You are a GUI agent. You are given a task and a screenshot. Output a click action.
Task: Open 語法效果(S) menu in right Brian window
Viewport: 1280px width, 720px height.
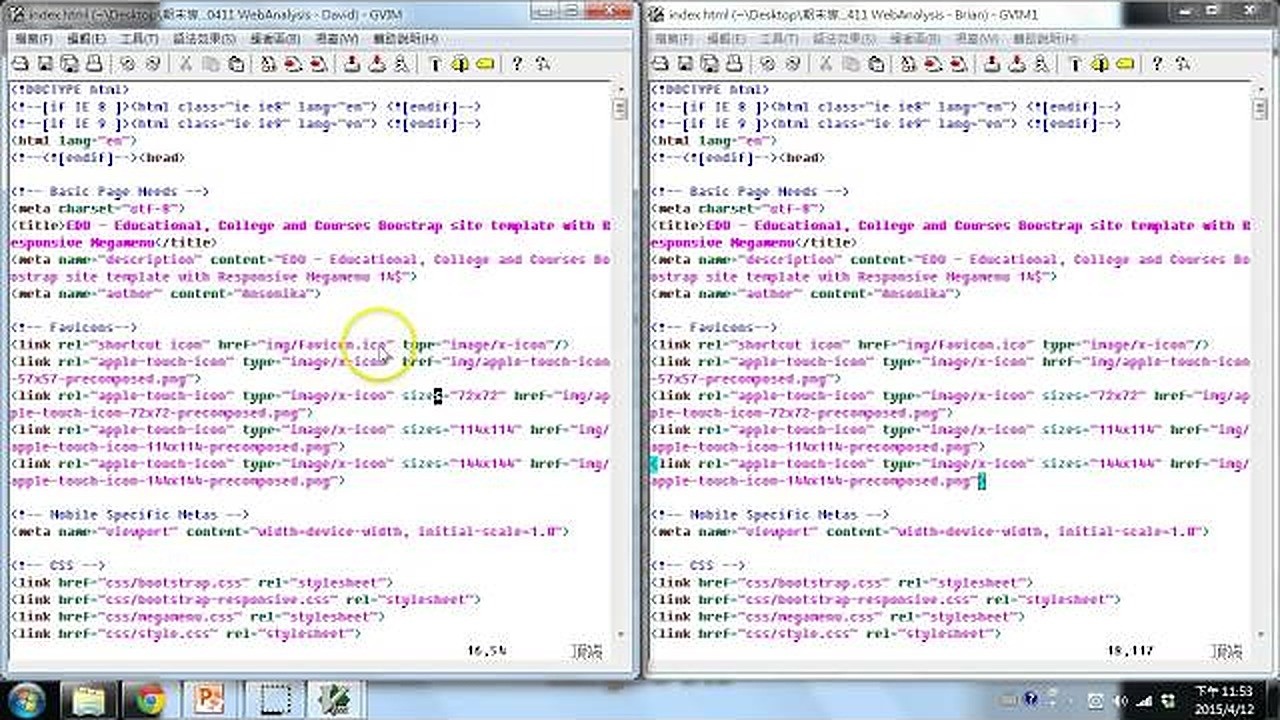click(x=844, y=39)
